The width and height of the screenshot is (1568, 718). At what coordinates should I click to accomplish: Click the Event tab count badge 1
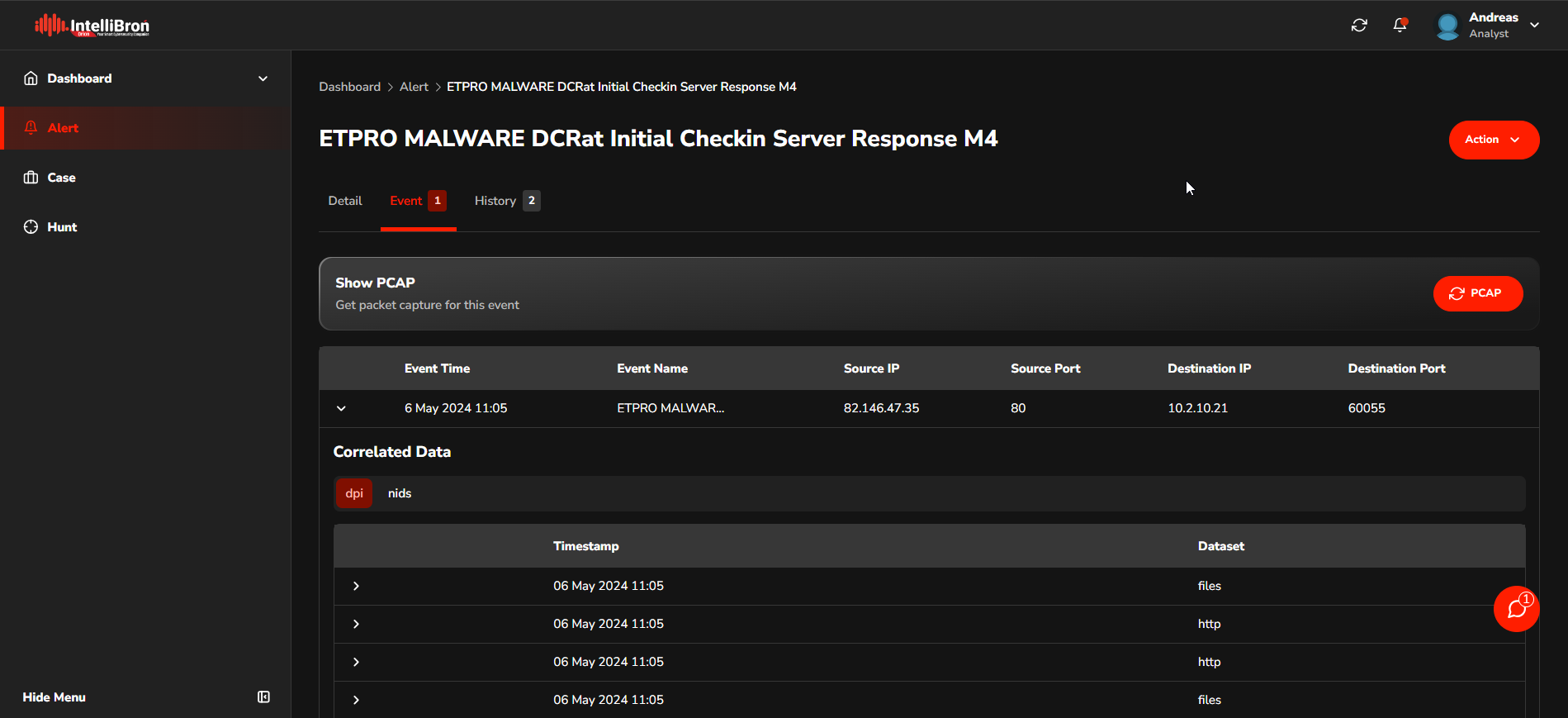(x=437, y=201)
